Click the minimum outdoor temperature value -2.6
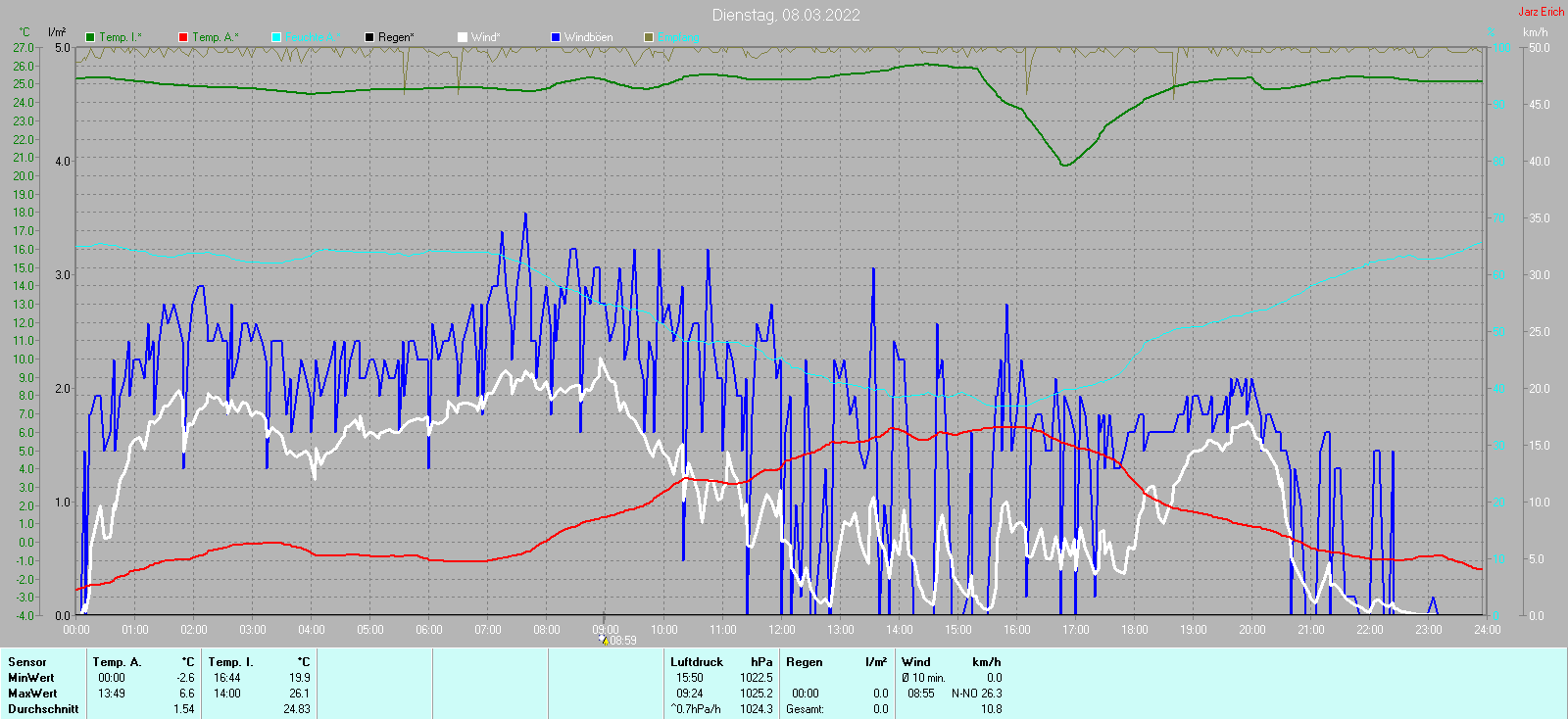Viewport: 1568px width, 719px height. tap(186, 678)
